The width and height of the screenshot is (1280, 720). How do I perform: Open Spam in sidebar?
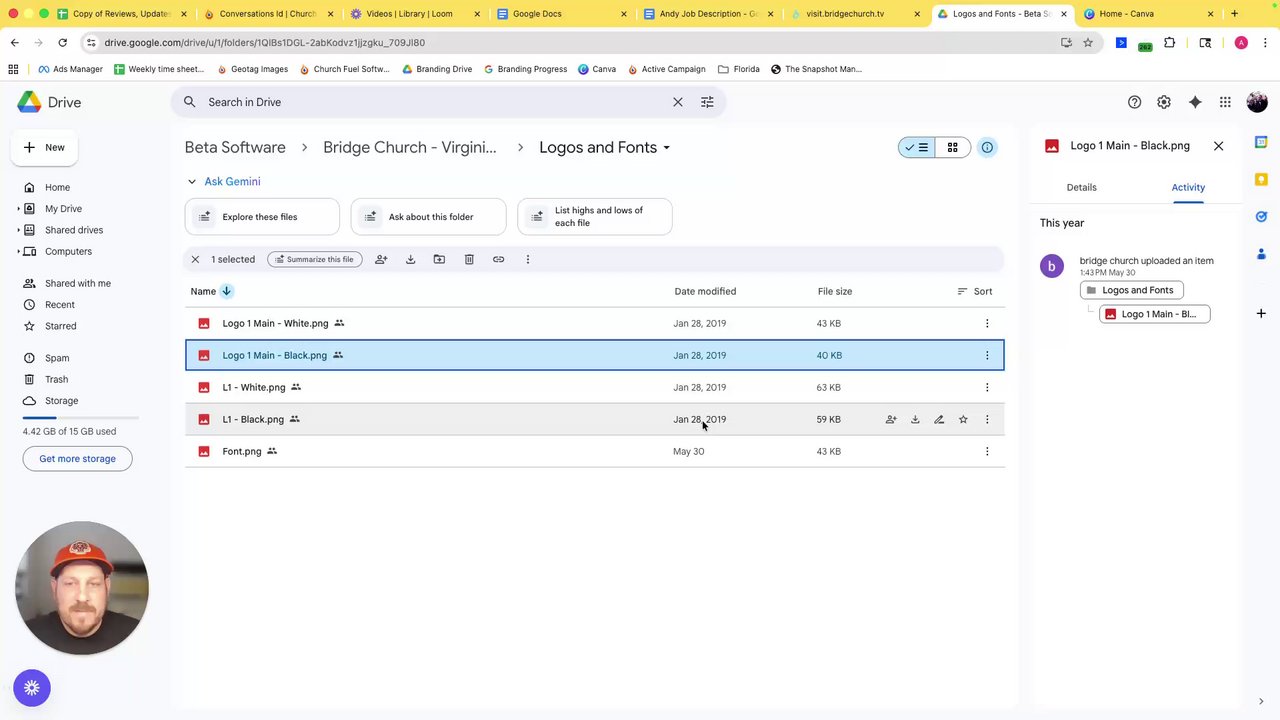click(57, 358)
